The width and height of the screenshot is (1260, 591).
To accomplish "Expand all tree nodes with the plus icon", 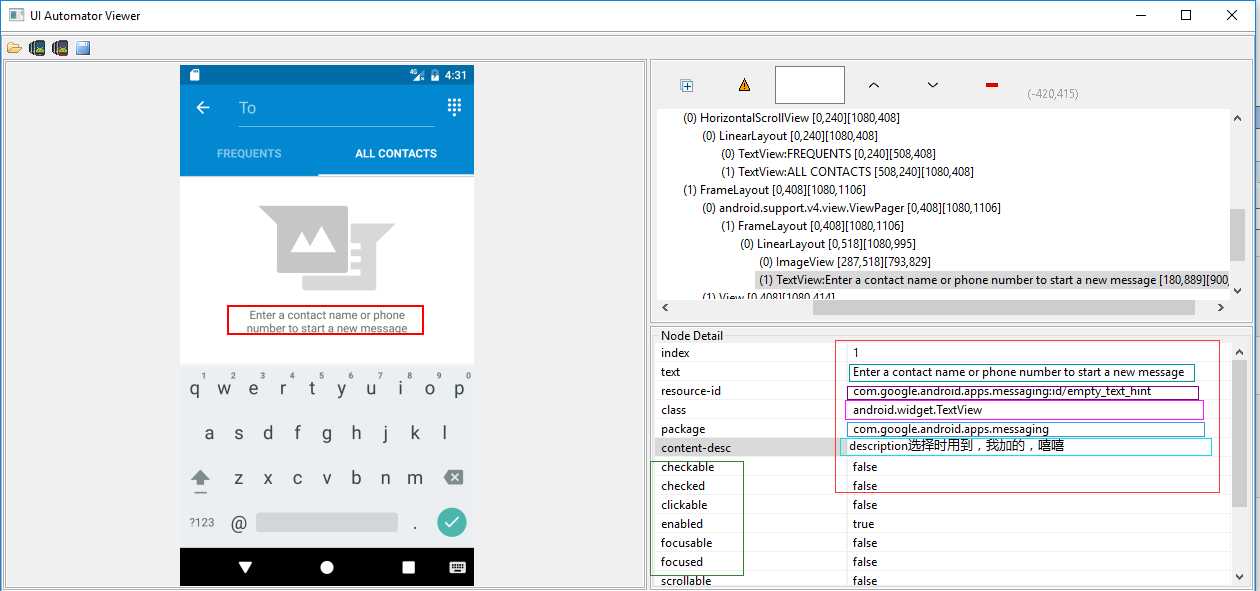I will 686,85.
